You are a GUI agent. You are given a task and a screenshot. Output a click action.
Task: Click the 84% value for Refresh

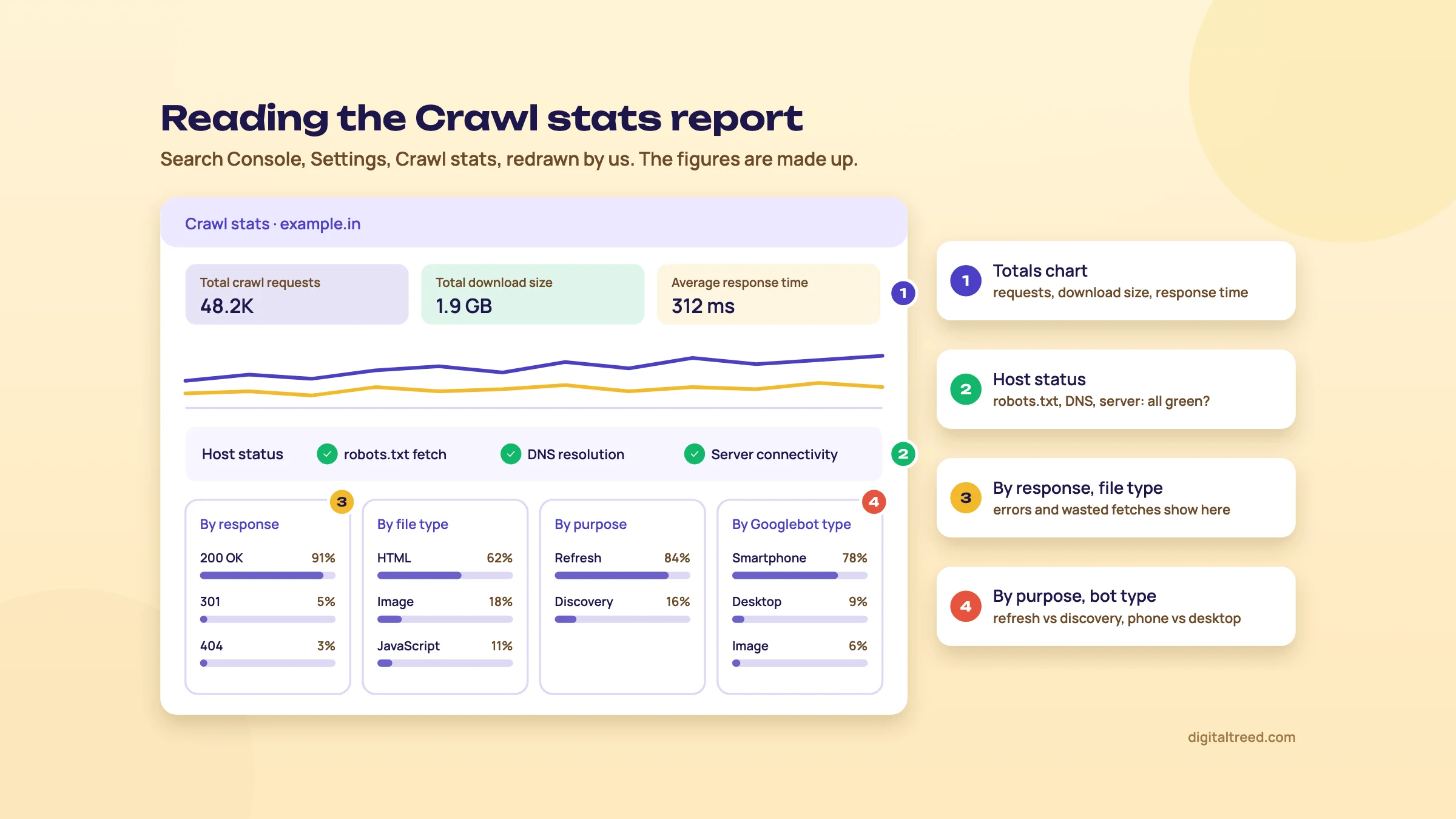pos(677,558)
